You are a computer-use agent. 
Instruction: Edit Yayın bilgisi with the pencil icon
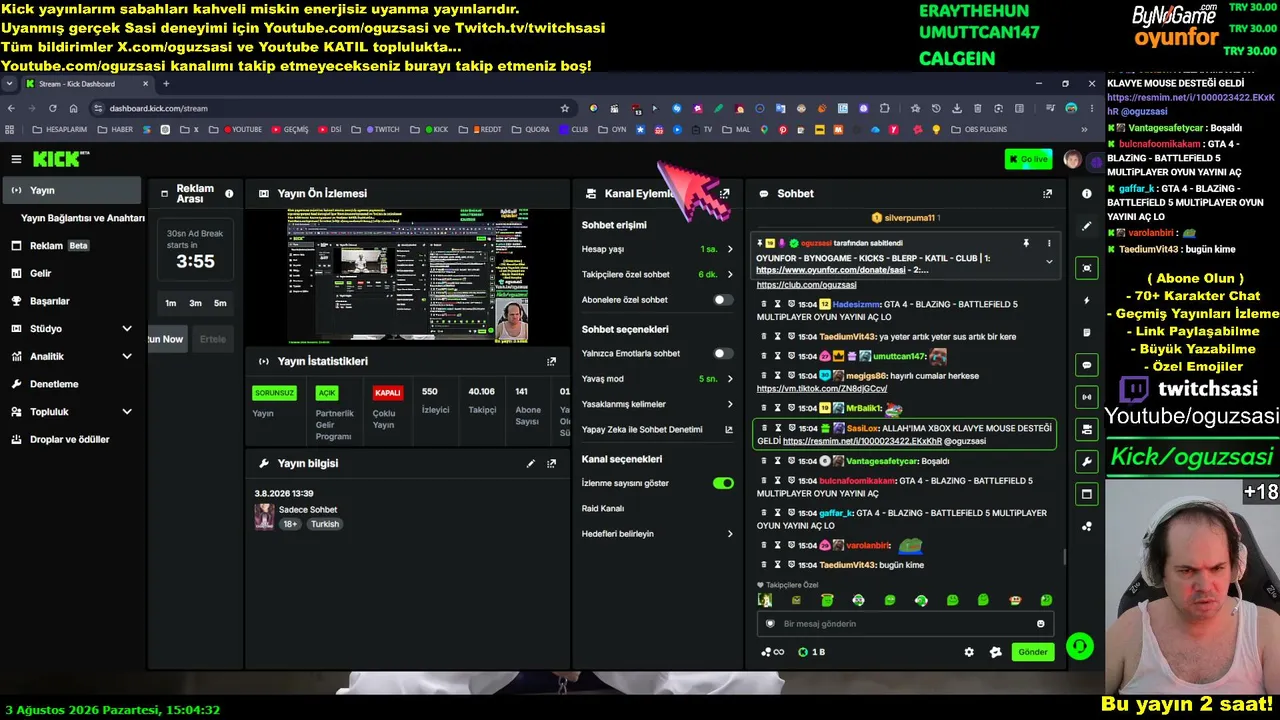pyautogui.click(x=531, y=464)
